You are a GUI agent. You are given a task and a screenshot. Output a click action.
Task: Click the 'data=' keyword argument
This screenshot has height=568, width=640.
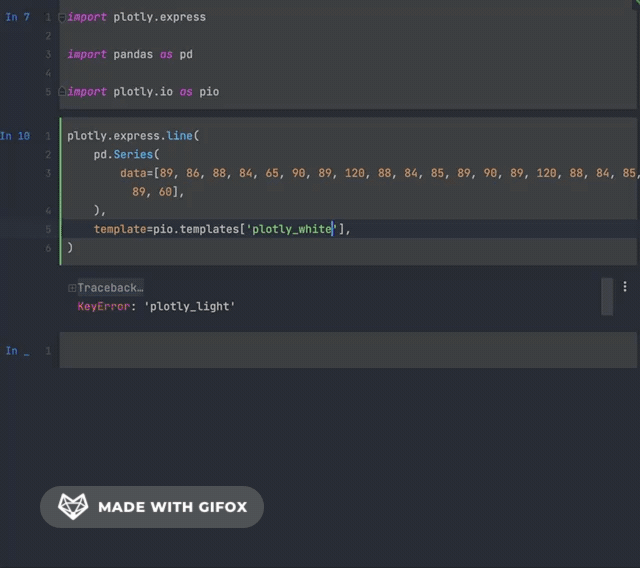coord(136,173)
